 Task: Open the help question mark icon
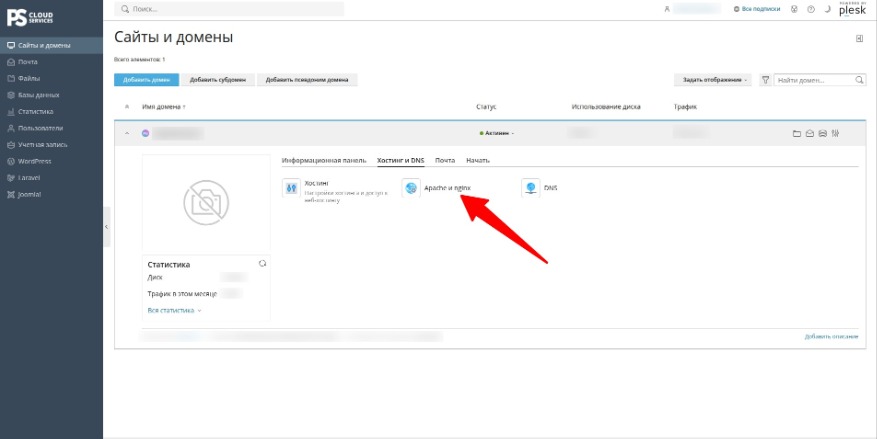(x=810, y=10)
